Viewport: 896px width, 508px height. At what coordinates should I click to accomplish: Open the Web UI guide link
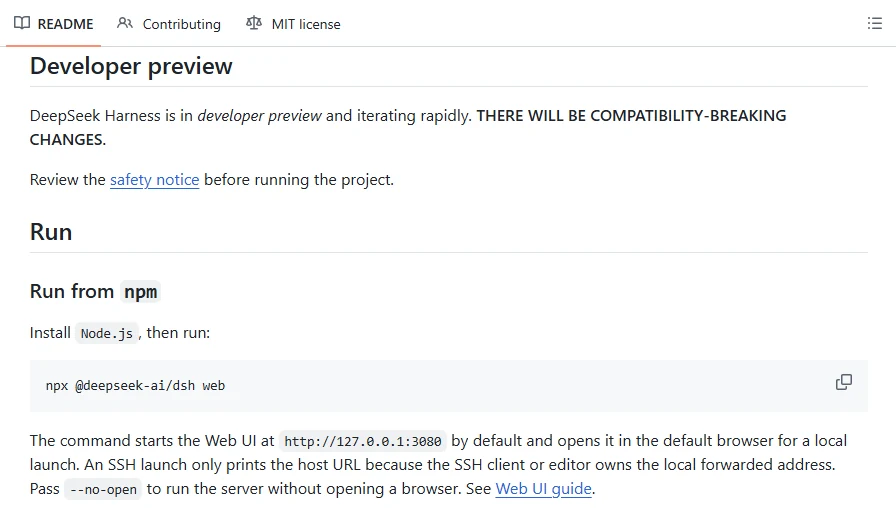point(543,489)
